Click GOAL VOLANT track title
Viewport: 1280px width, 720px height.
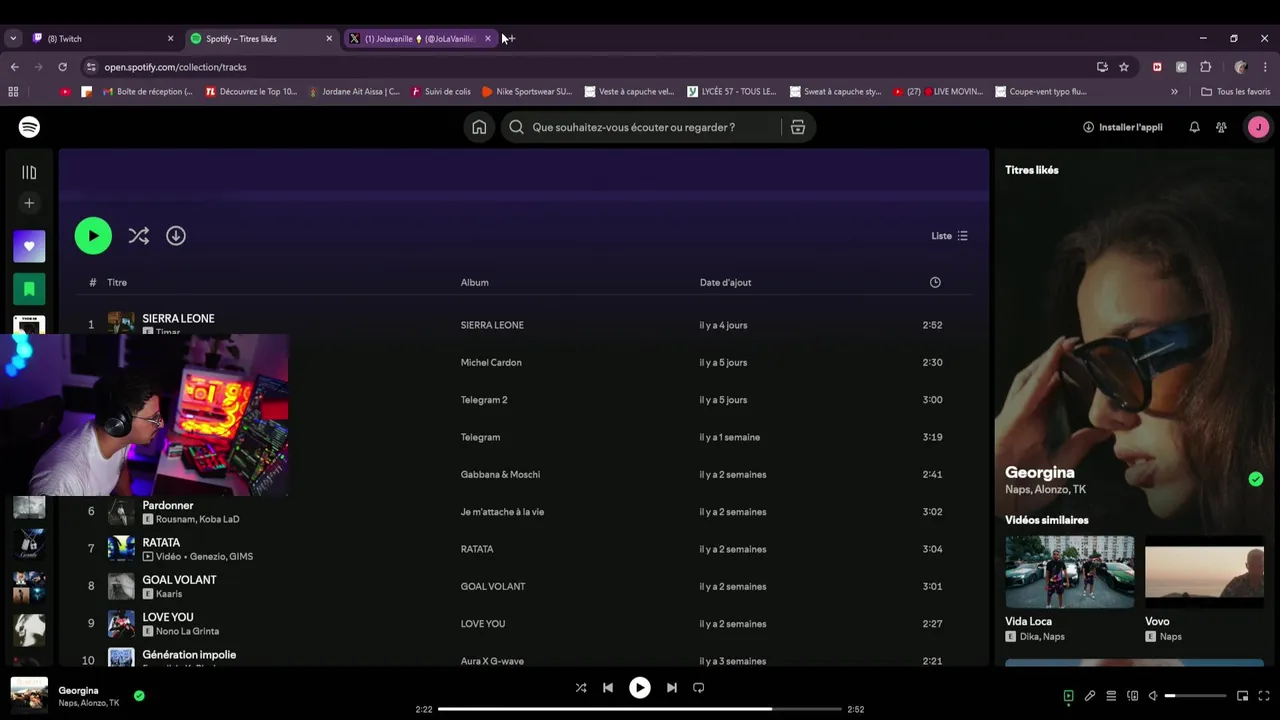(179, 580)
